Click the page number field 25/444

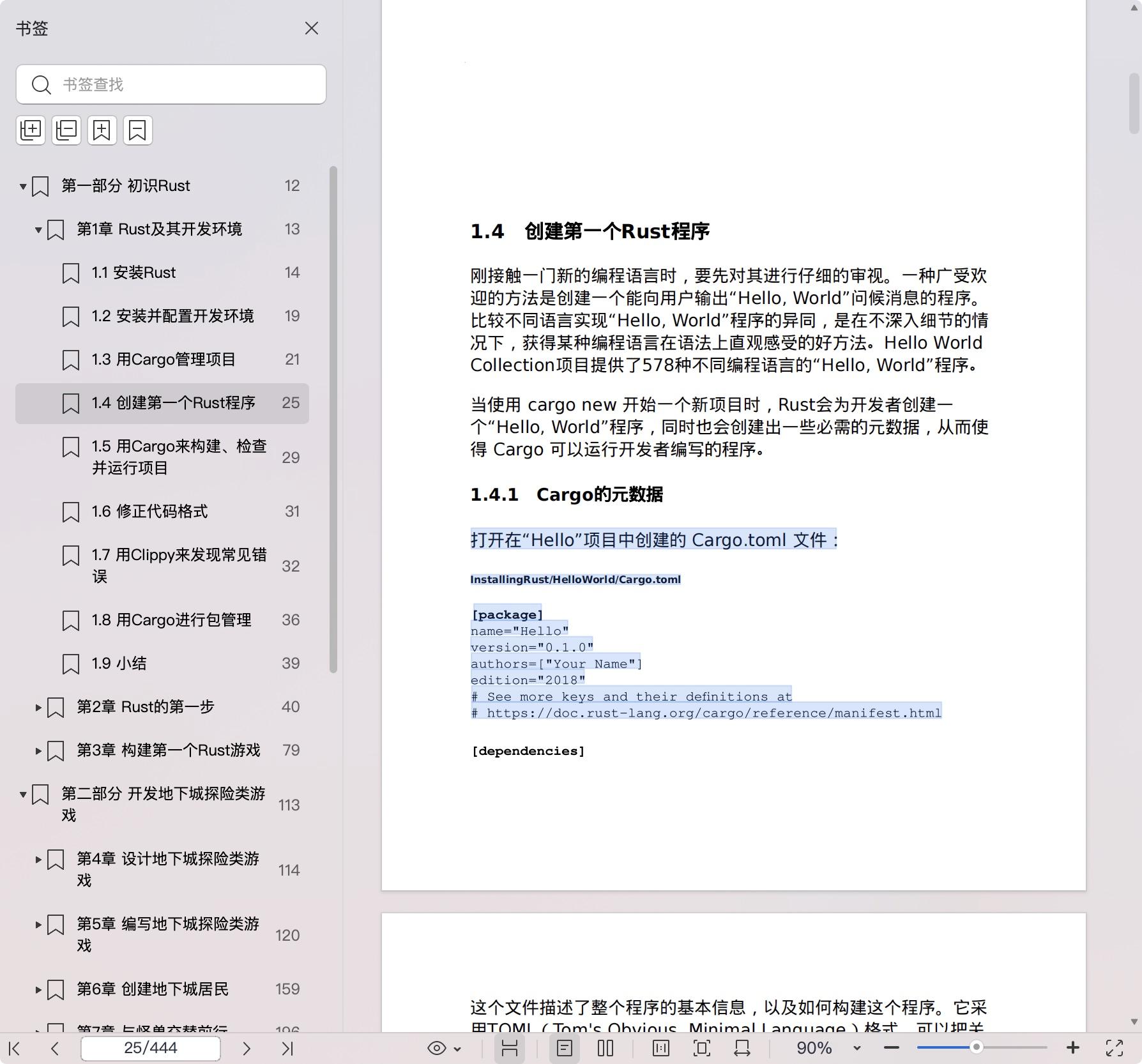(151, 1048)
